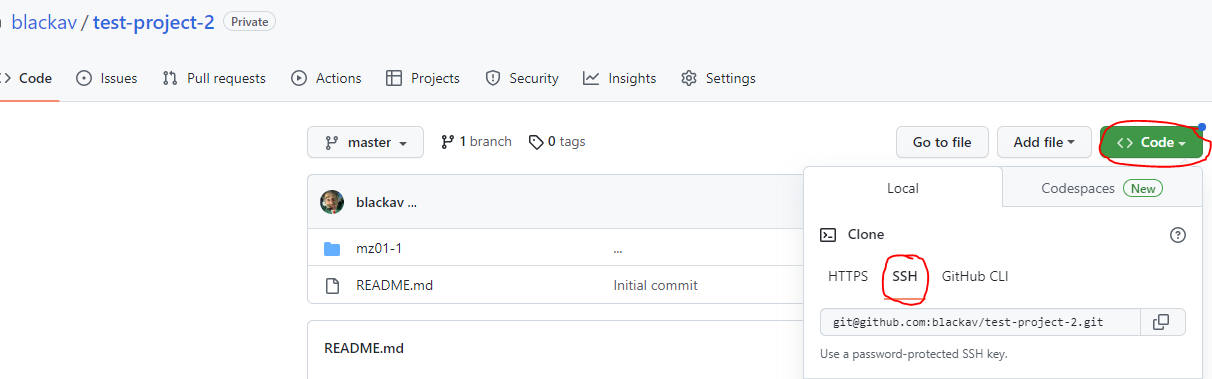Image resolution: width=1212 pixels, height=379 pixels.
Task: Click the tag icon by 0 tags
Action: 536,142
